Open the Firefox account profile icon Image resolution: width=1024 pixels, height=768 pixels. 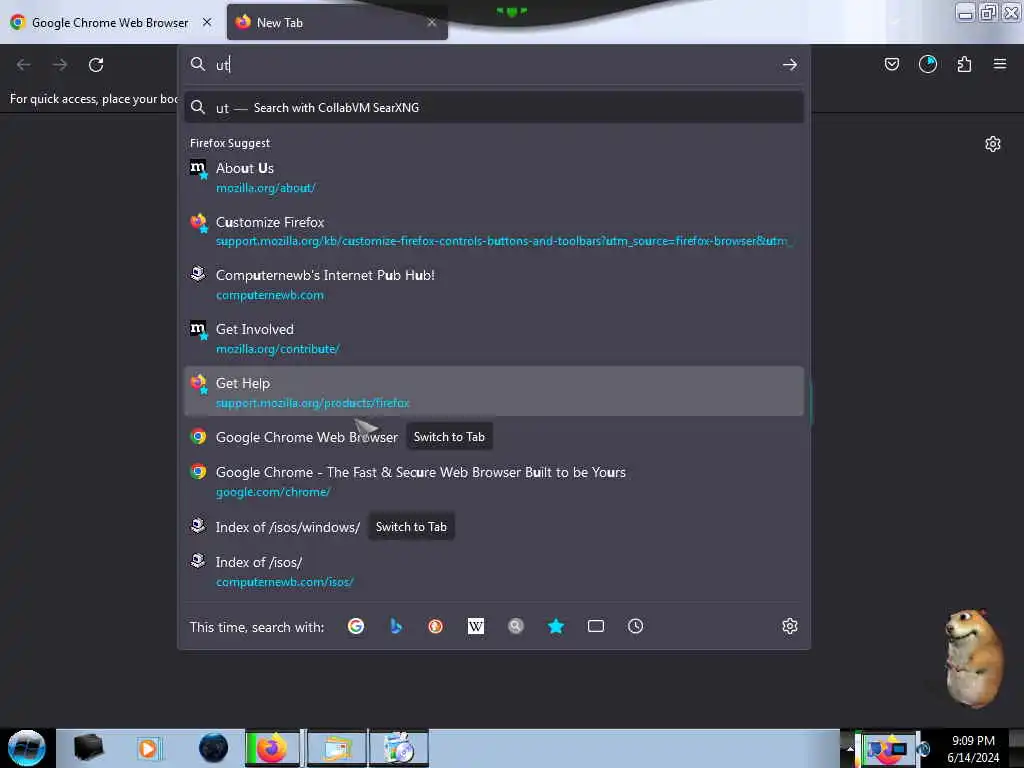pos(927,64)
